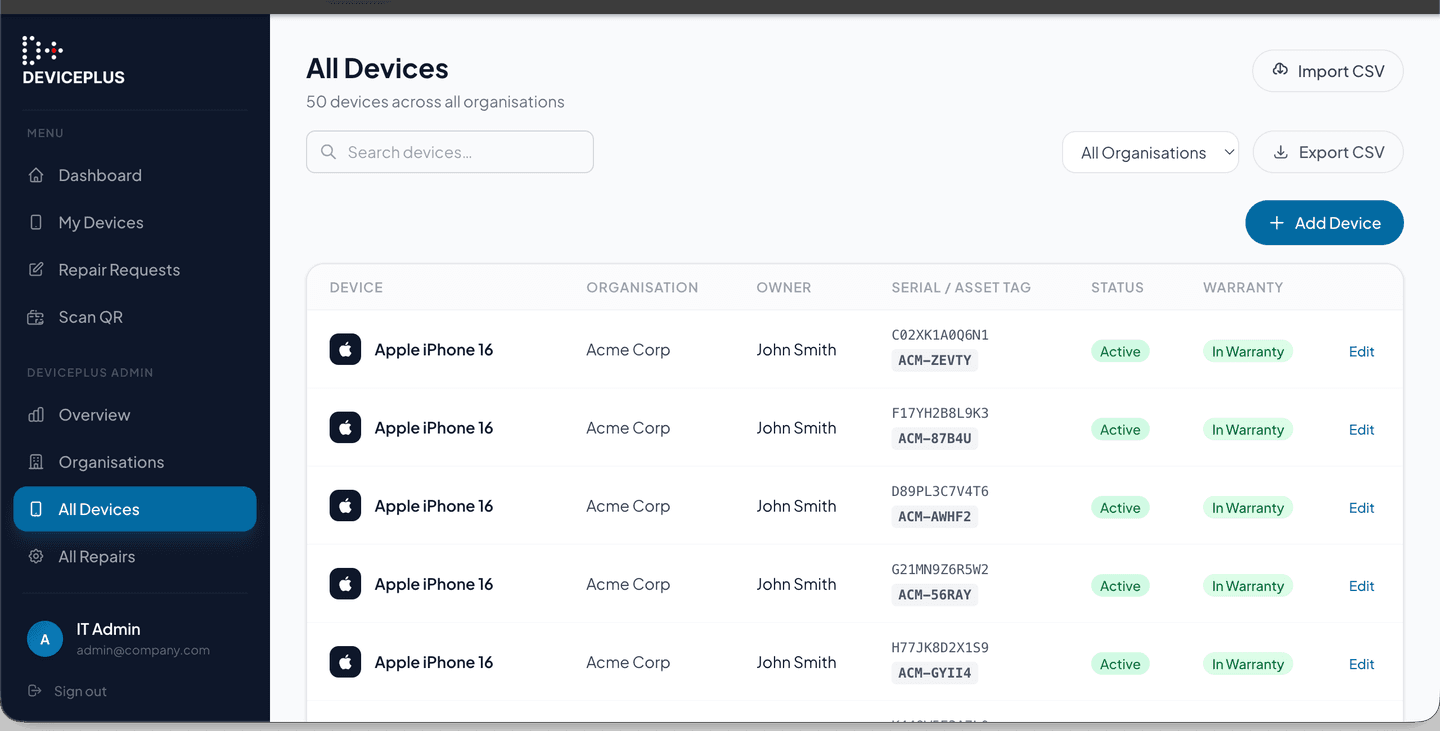This screenshot has height=731, width=1440.
Task: Click the Dashboard home icon
Action: [x=36, y=175]
